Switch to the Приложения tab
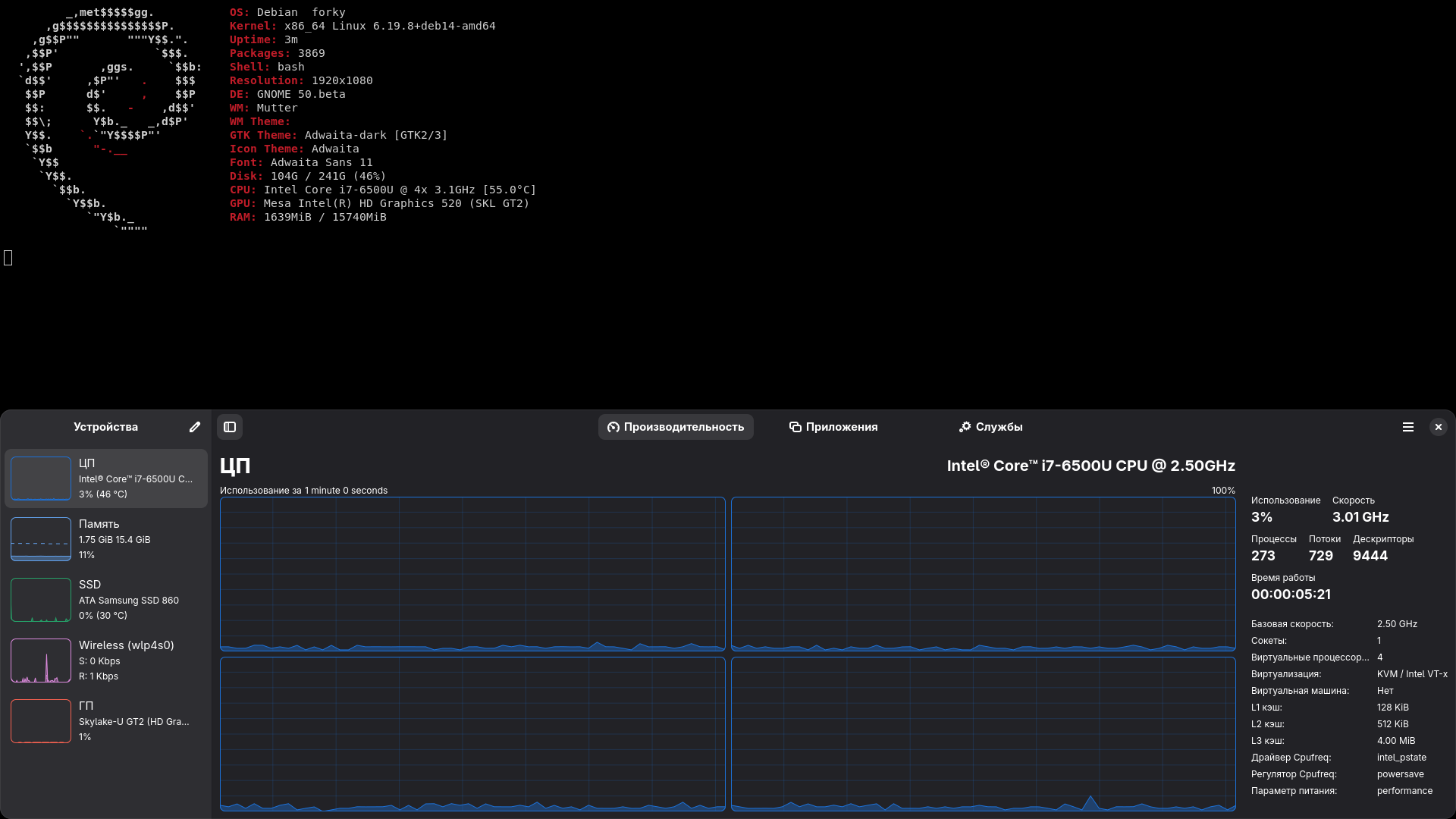The height and width of the screenshot is (819, 1456). click(x=833, y=427)
